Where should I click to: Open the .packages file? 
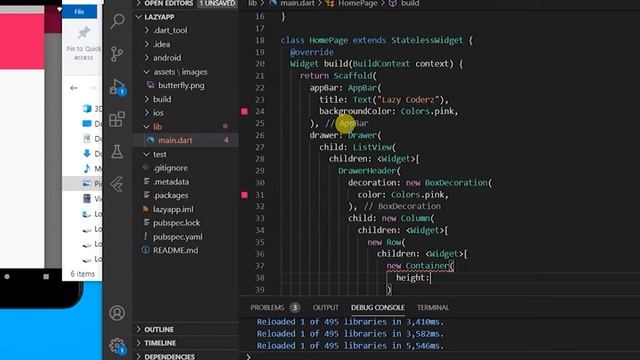click(171, 195)
